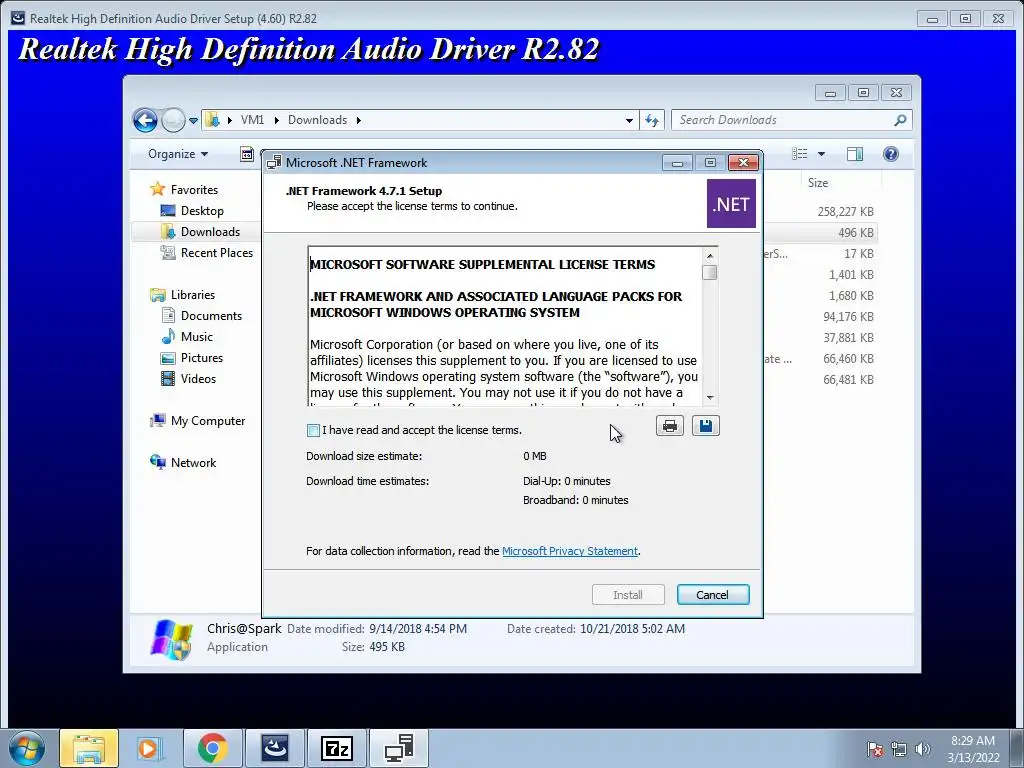The height and width of the screenshot is (768, 1024).
Task: Open the Windows Start menu
Action: [x=27, y=749]
